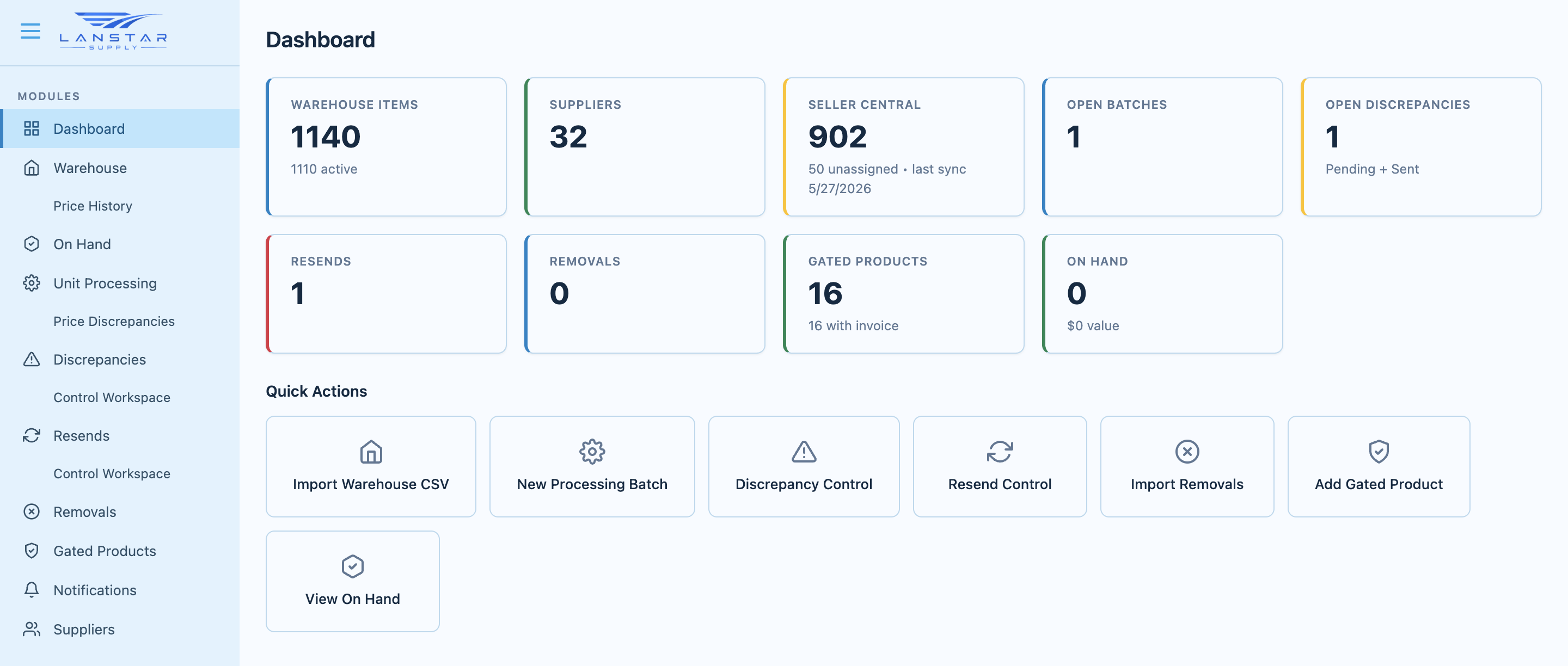Click the Quick Actions heading
This screenshot has height=666, width=1568.
316,391
